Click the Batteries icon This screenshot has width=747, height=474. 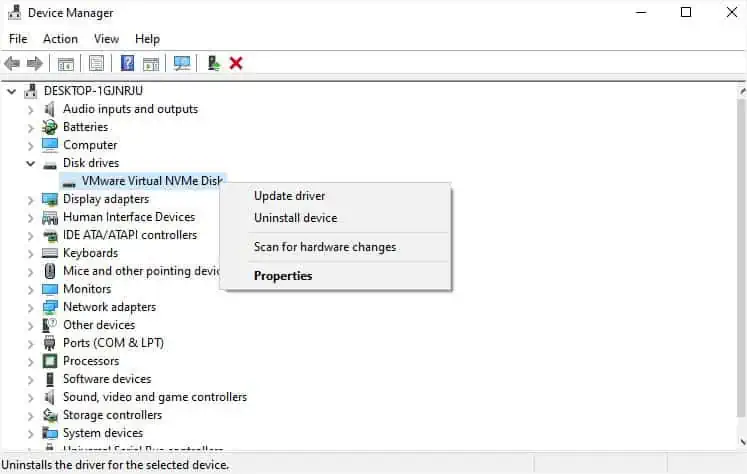50,127
